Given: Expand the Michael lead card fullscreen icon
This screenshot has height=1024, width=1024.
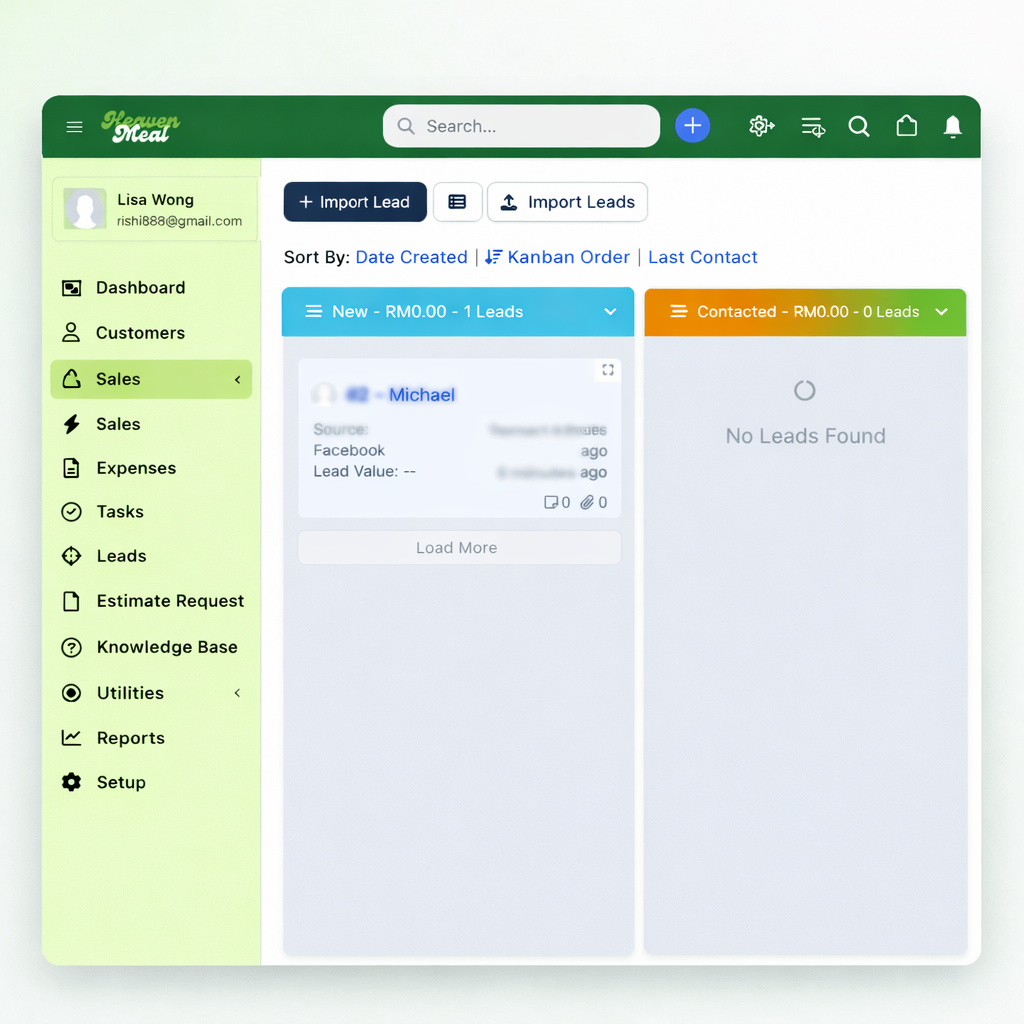Looking at the screenshot, I should coord(607,370).
